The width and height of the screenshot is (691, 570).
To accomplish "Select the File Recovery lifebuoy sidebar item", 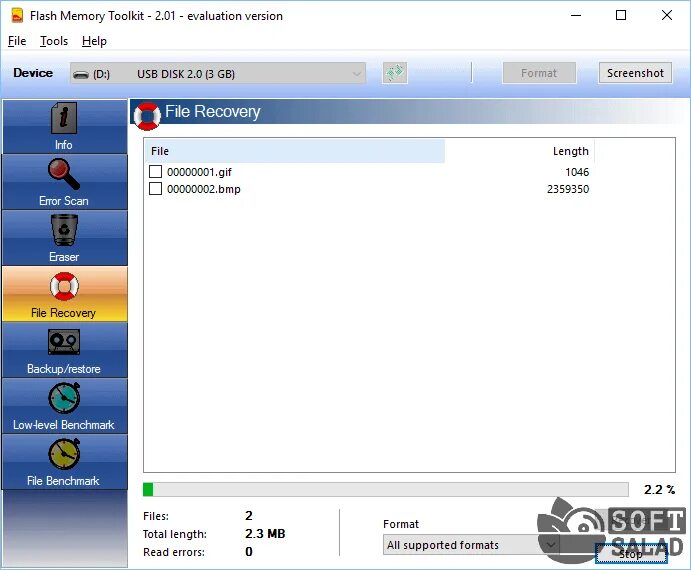I will coord(64,294).
